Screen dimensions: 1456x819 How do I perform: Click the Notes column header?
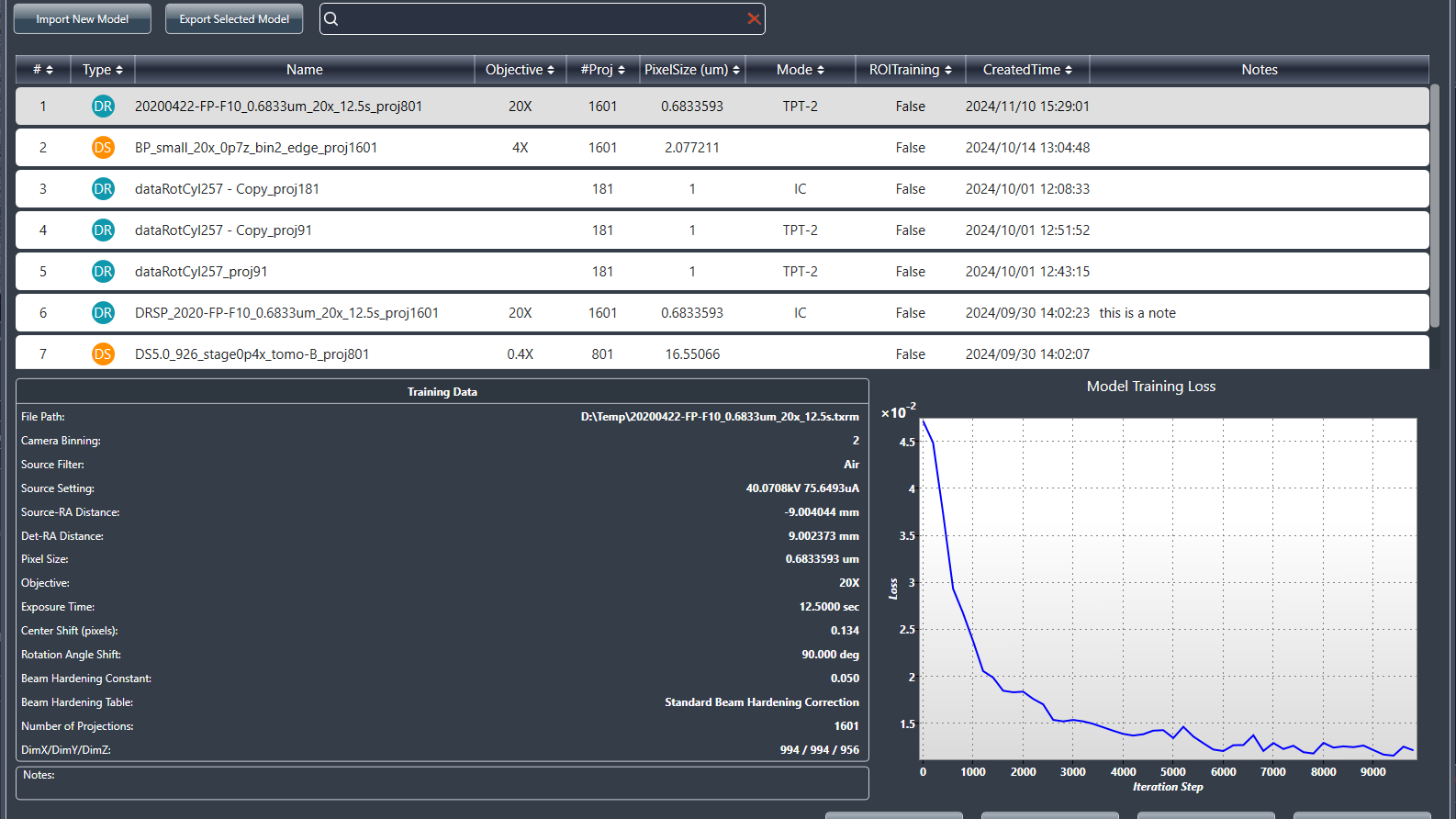click(1260, 70)
